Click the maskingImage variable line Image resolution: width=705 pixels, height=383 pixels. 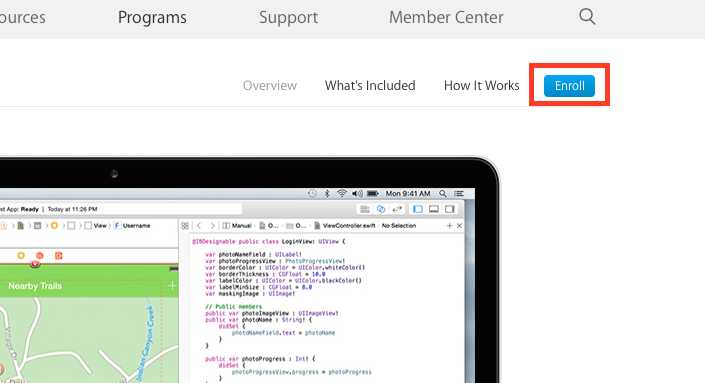click(250, 294)
